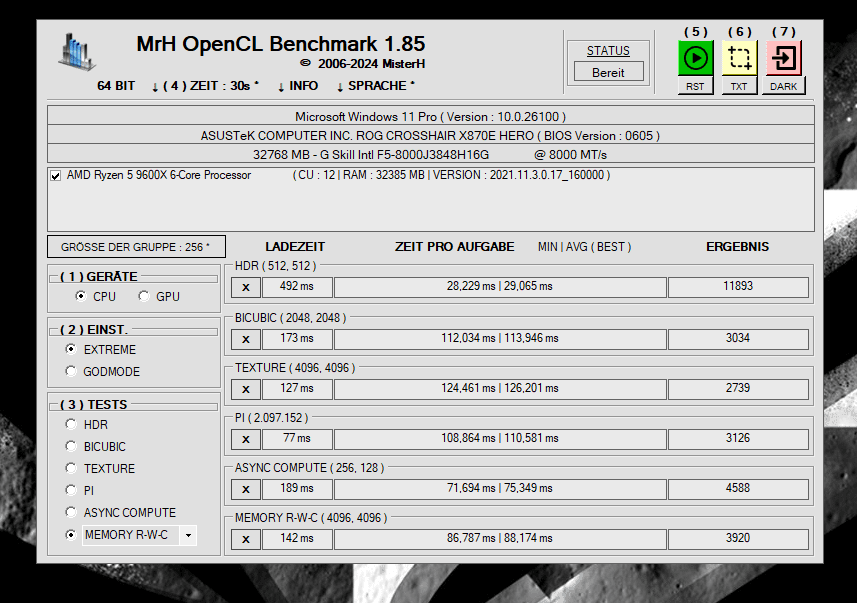Click the ASUSTeK ROG CROSSHAIR motherboard row
The height and width of the screenshot is (603, 857).
click(431, 136)
